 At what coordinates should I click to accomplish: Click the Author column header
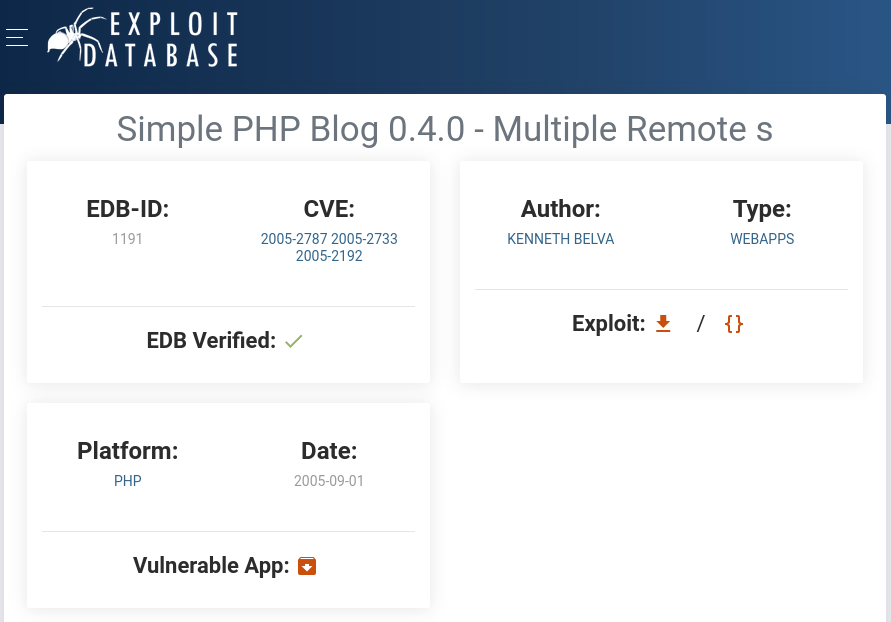(560, 209)
